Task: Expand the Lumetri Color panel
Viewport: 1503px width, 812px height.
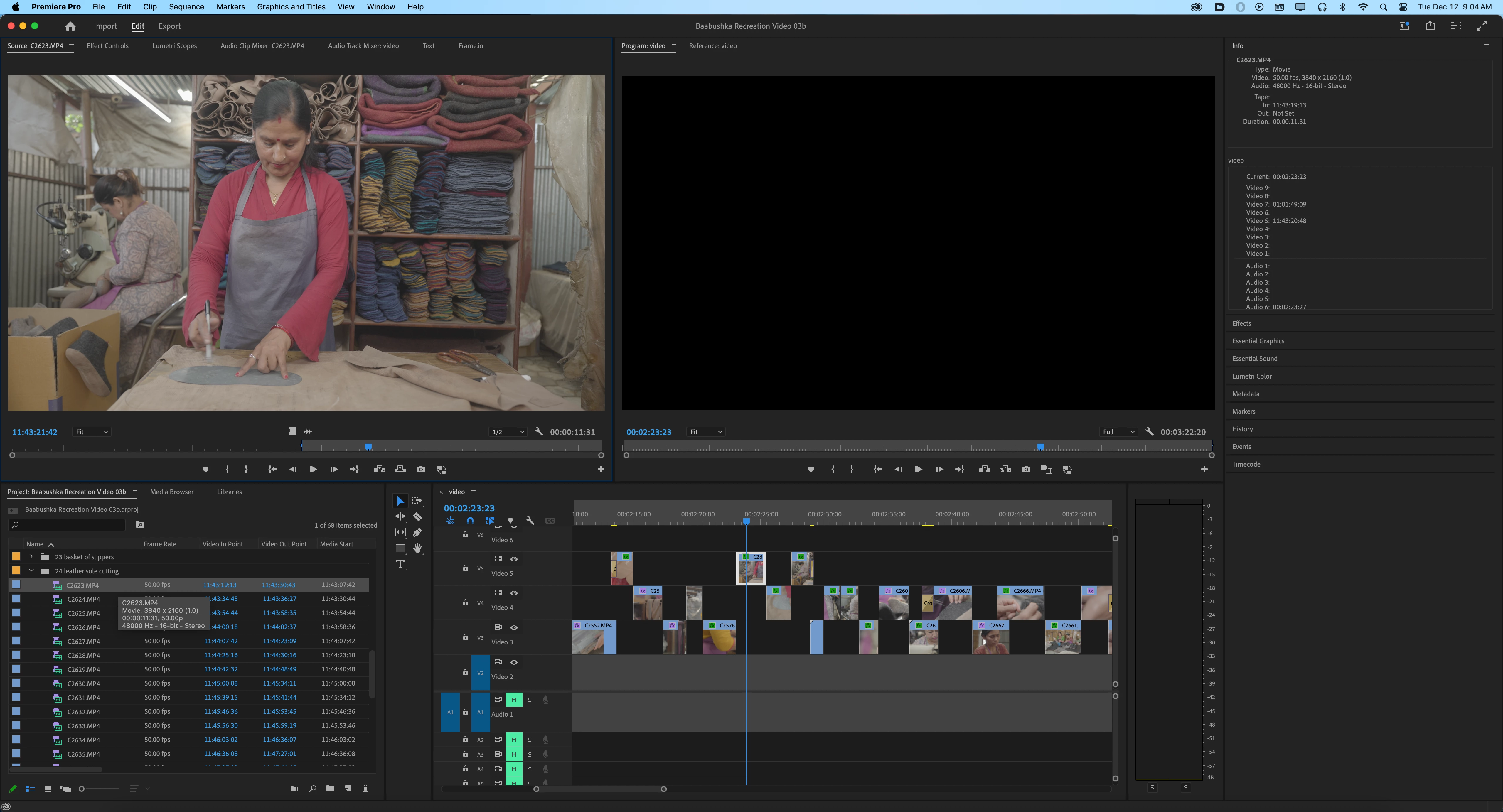Action: [1251, 376]
